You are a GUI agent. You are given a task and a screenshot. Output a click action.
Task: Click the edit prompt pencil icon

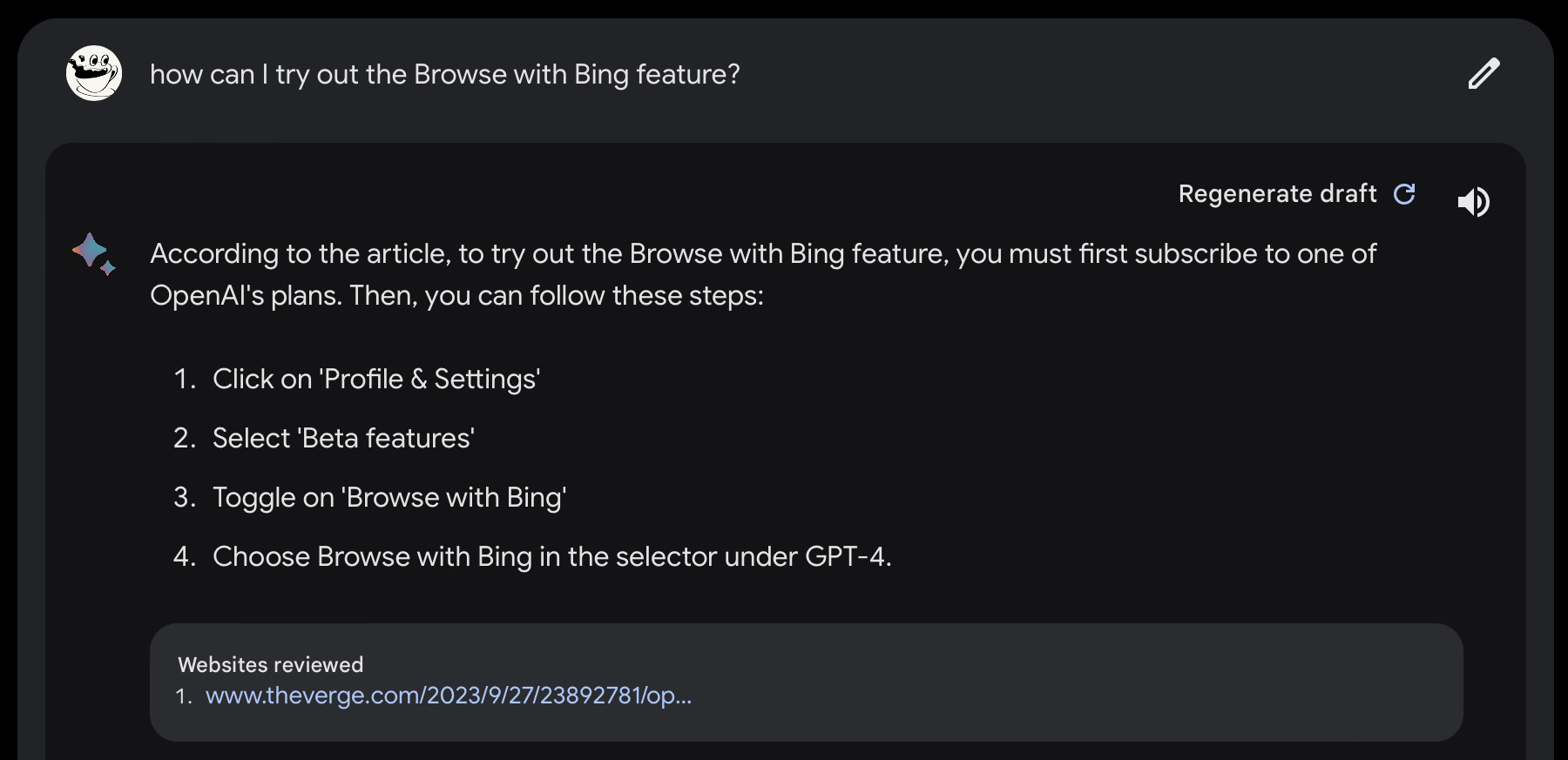pyautogui.click(x=1484, y=74)
